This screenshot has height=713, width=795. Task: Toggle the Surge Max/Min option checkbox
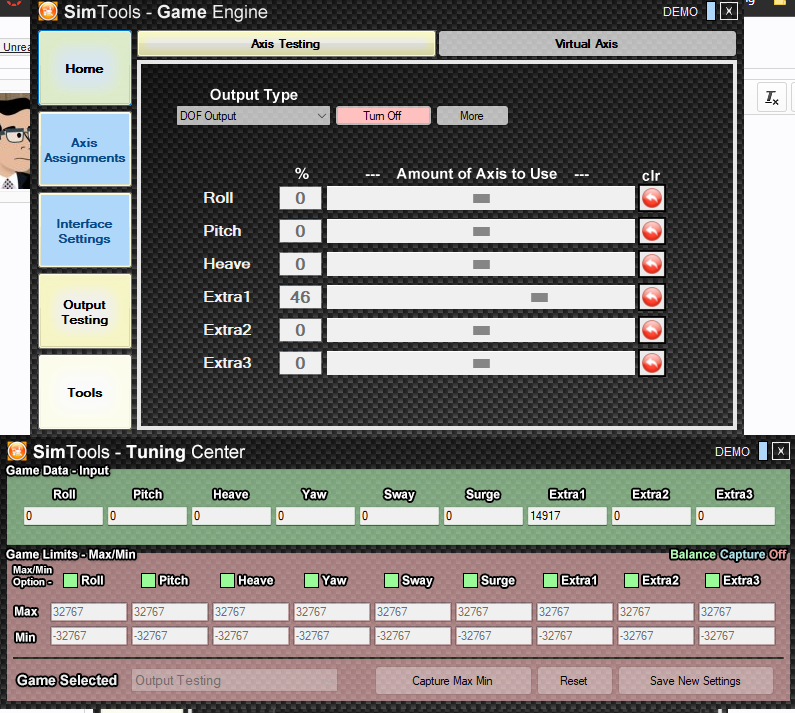pos(471,581)
